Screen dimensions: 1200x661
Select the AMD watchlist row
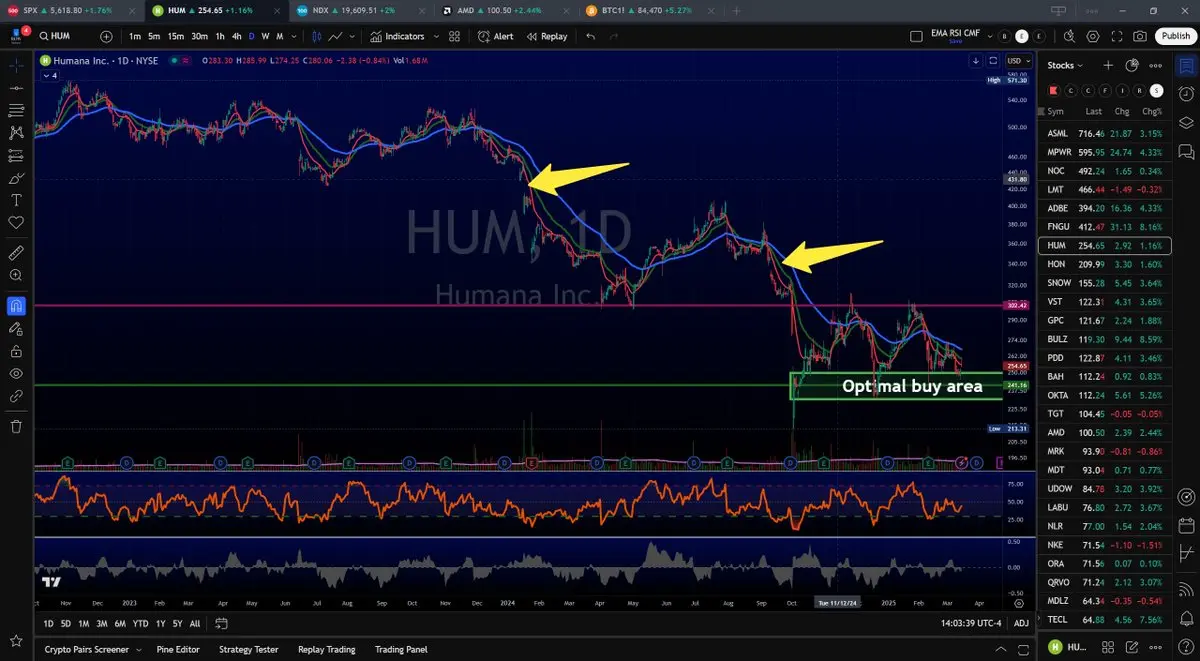[x=1104, y=432]
